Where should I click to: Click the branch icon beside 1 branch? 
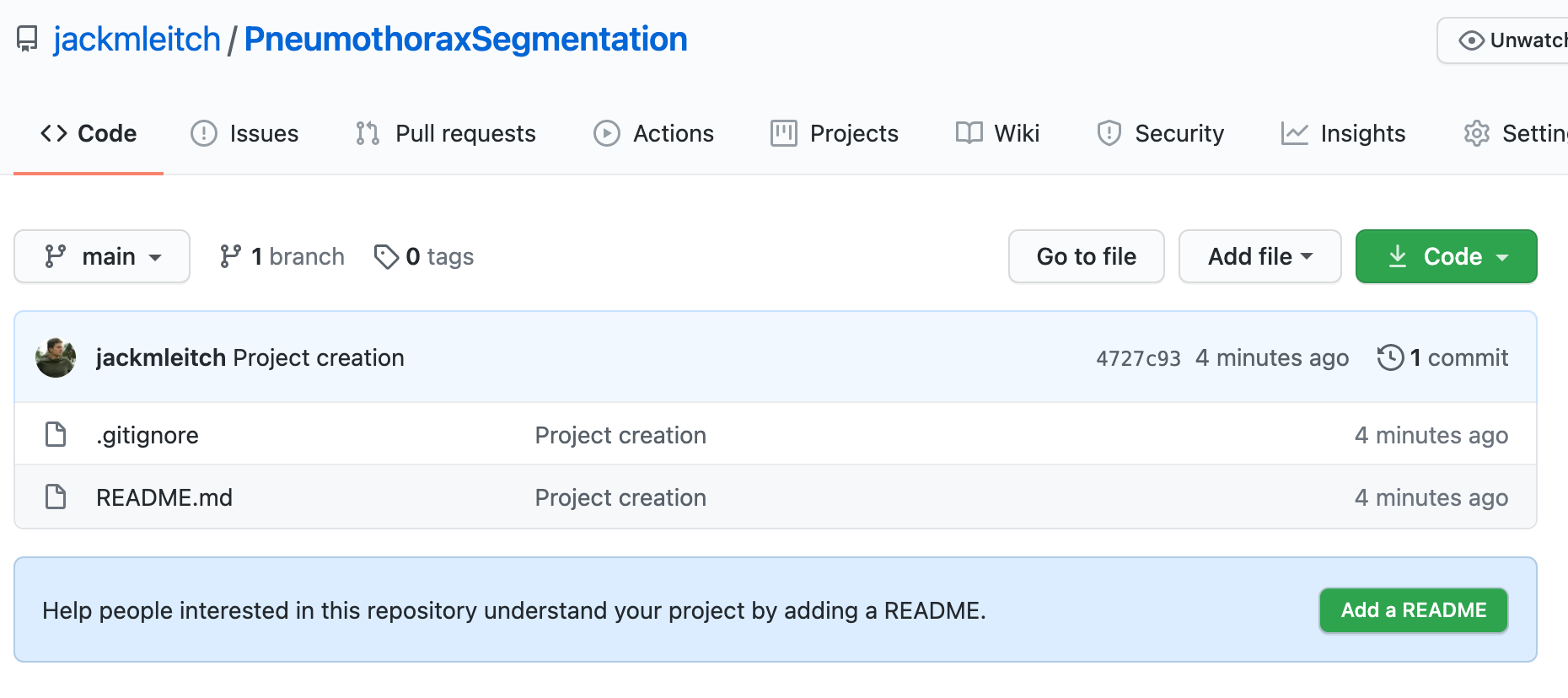tap(230, 256)
